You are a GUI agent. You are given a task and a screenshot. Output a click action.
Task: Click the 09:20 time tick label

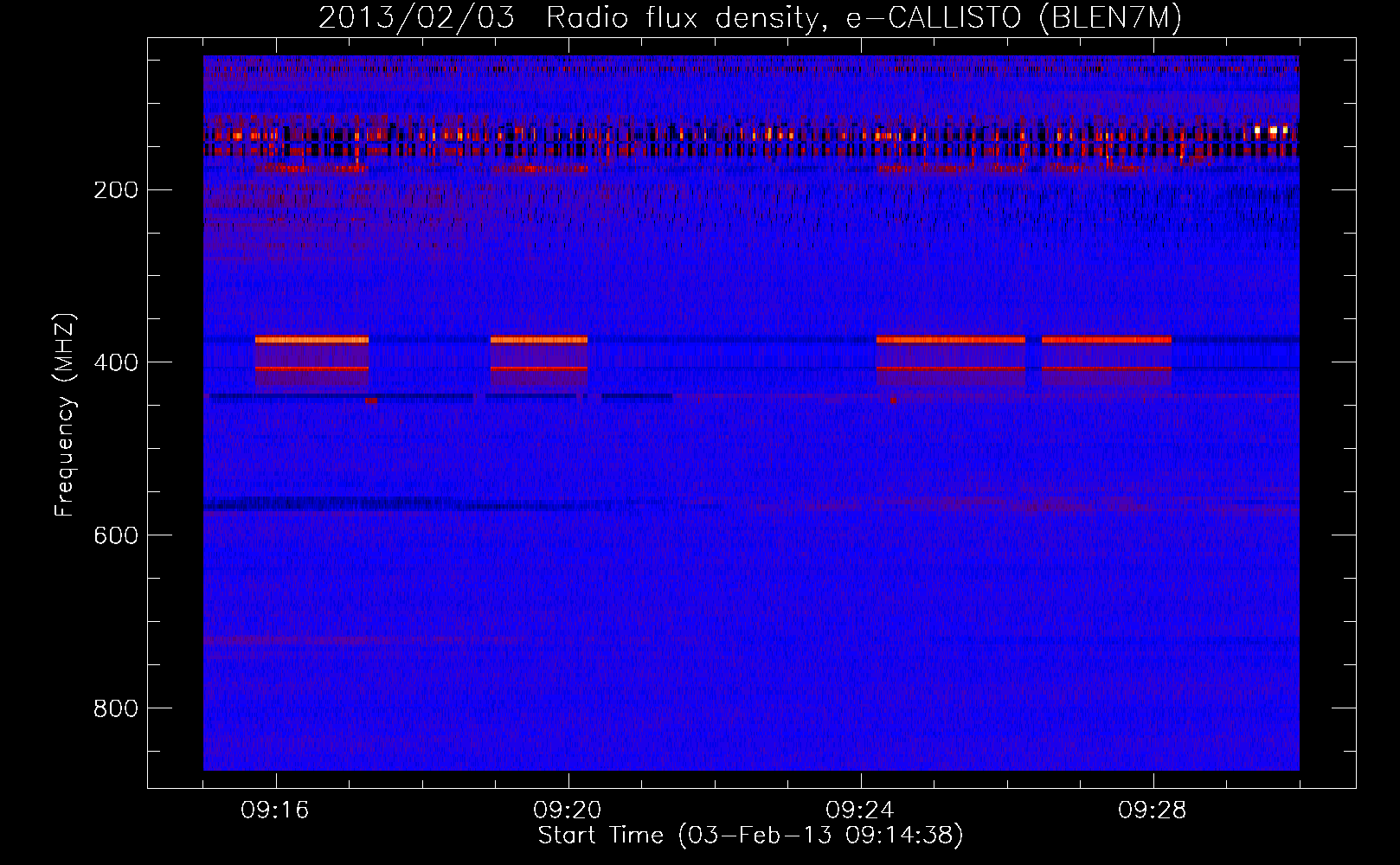pyautogui.click(x=568, y=811)
